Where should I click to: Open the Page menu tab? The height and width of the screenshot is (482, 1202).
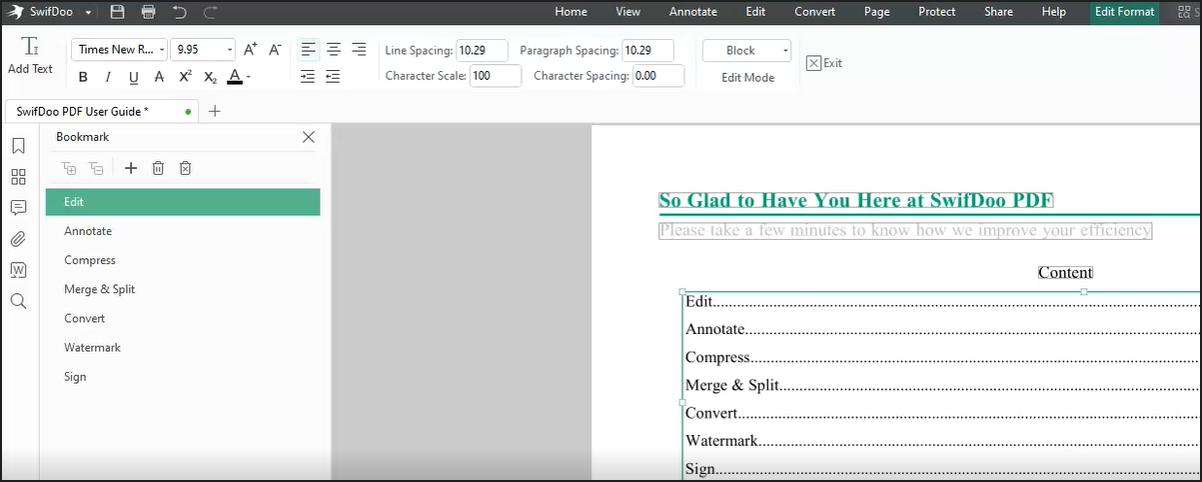tap(877, 12)
